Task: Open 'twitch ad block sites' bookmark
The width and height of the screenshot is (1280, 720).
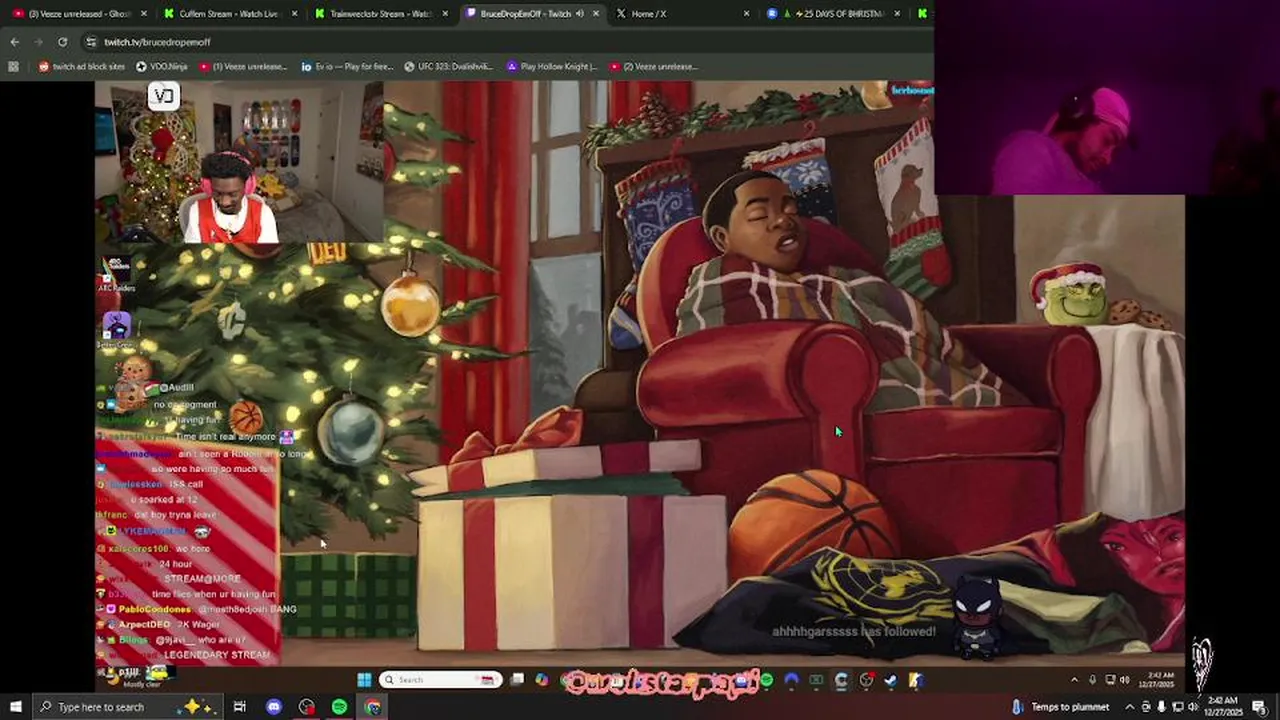Action: click(82, 67)
